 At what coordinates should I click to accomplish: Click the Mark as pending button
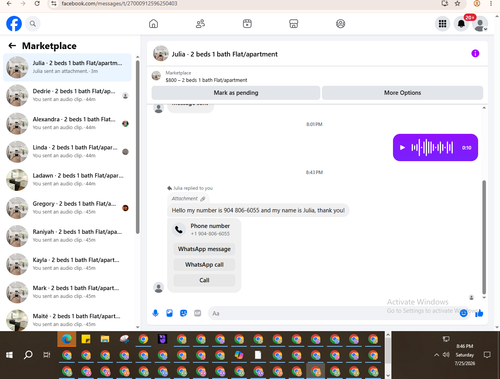(236, 93)
